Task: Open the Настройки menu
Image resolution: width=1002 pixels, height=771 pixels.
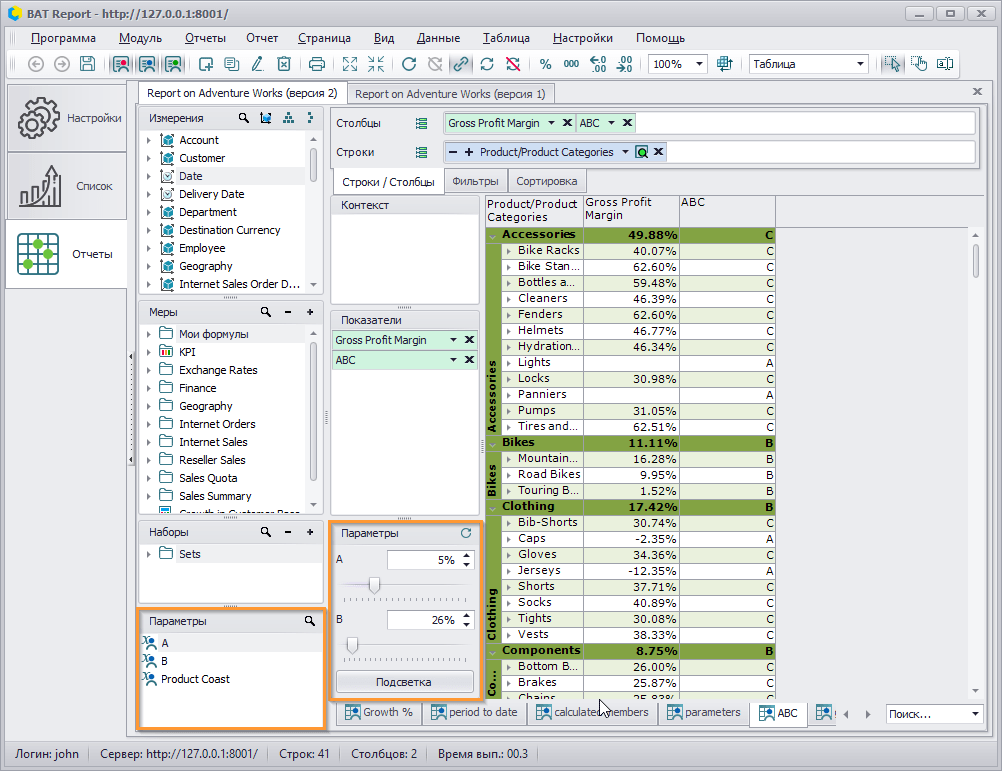Action: [582, 38]
